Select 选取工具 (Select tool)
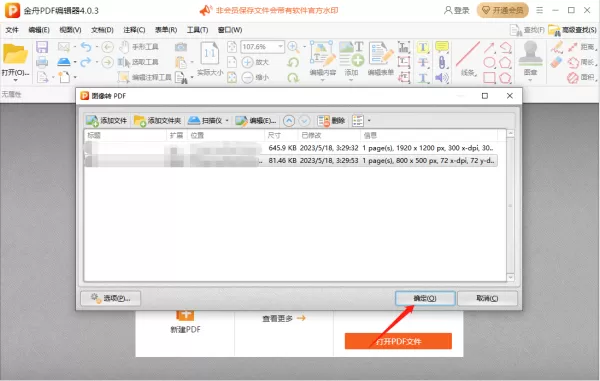Image resolution: width=600 pixels, height=381 pixels. point(139,62)
